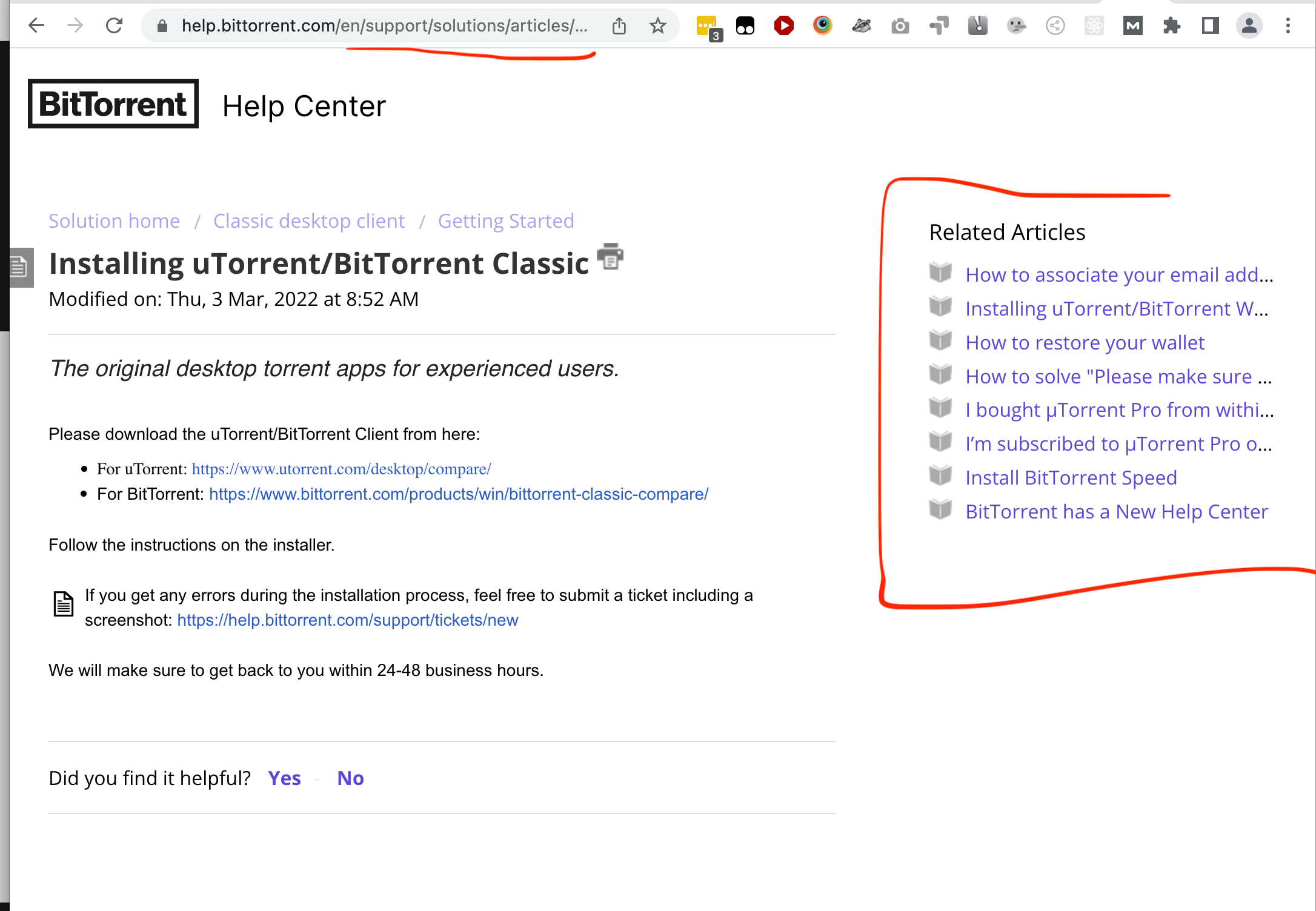Image resolution: width=1316 pixels, height=911 pixels.
Task: Open the support tickets new link
Action: point(348,620)
